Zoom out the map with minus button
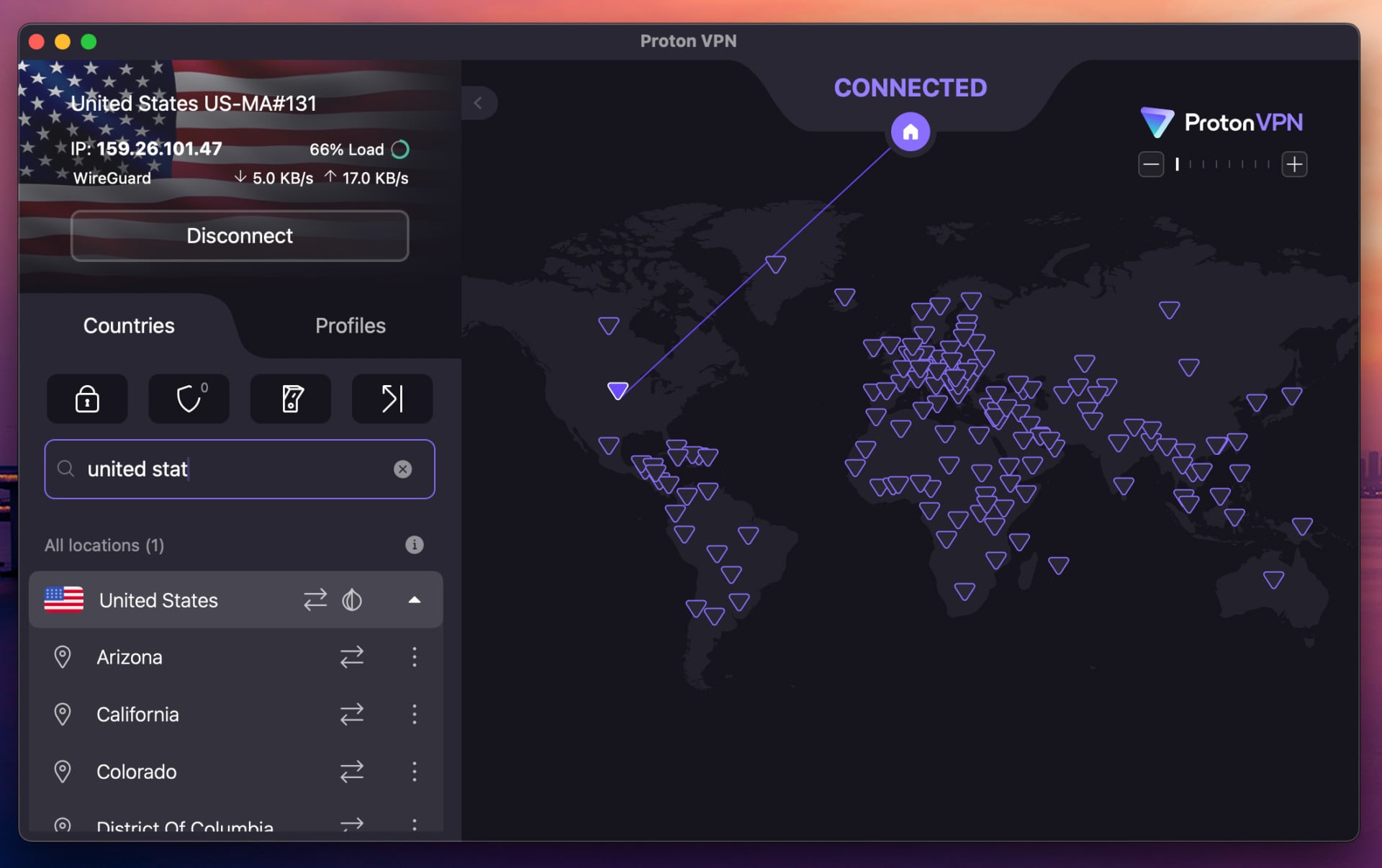Image resolution: width=1382 pixels, height=868 pixels. (x=1151, y=164)
